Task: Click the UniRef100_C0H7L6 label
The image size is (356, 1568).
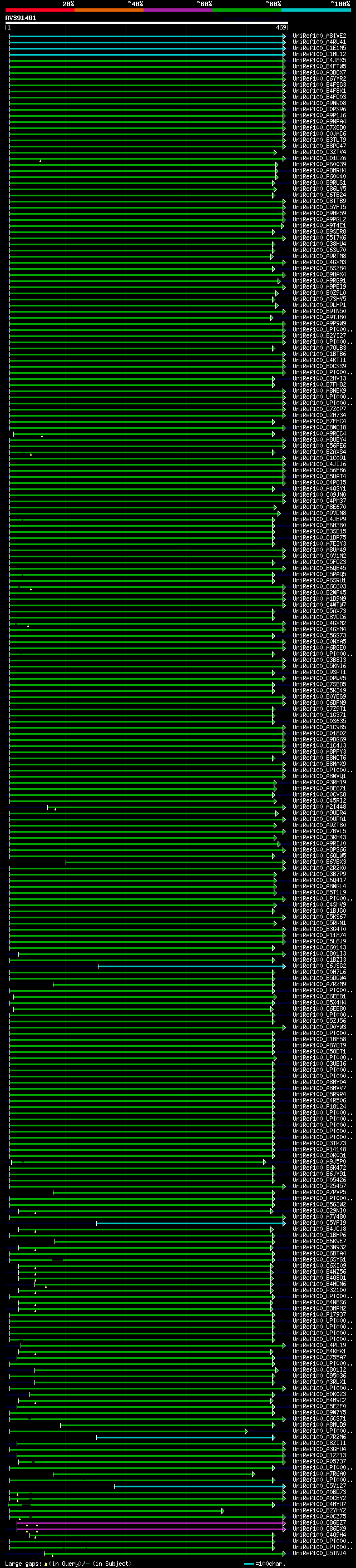Action: click(319, 972)
